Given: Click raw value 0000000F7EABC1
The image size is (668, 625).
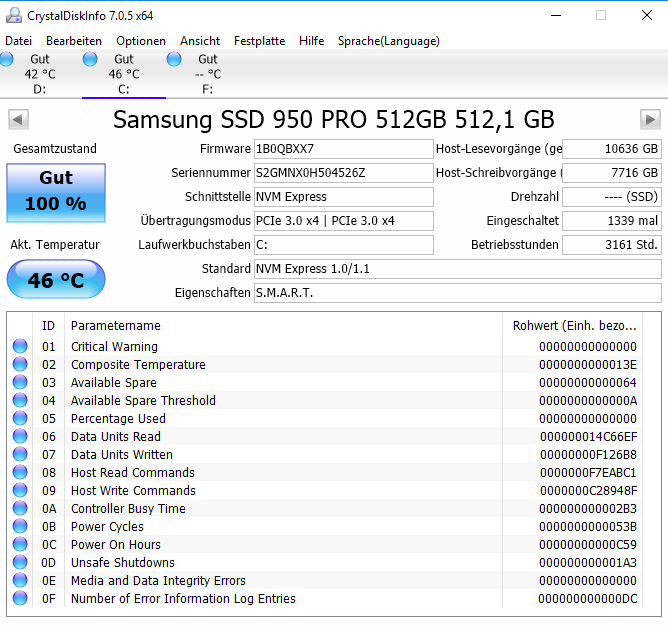Looking at the screenshot, I should [x=588, y=472].
